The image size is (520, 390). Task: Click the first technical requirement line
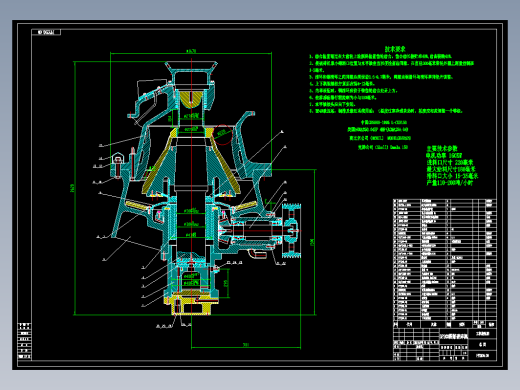point(380,57)
